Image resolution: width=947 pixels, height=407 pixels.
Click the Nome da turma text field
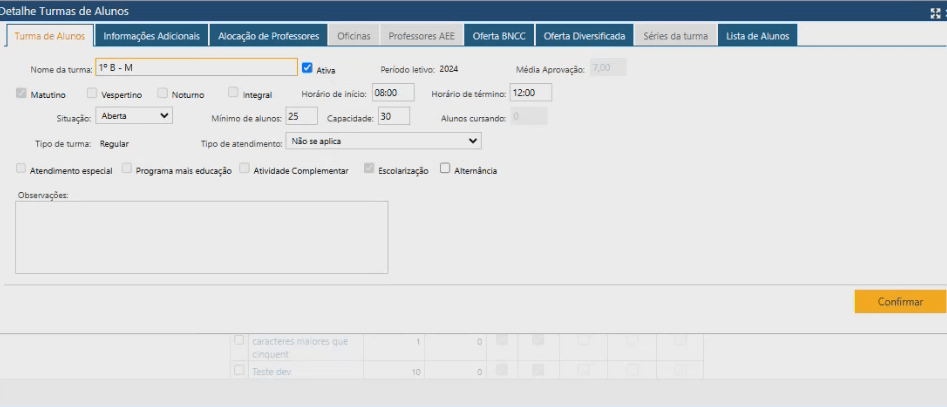pyautogui.click(x=196, y=67)
